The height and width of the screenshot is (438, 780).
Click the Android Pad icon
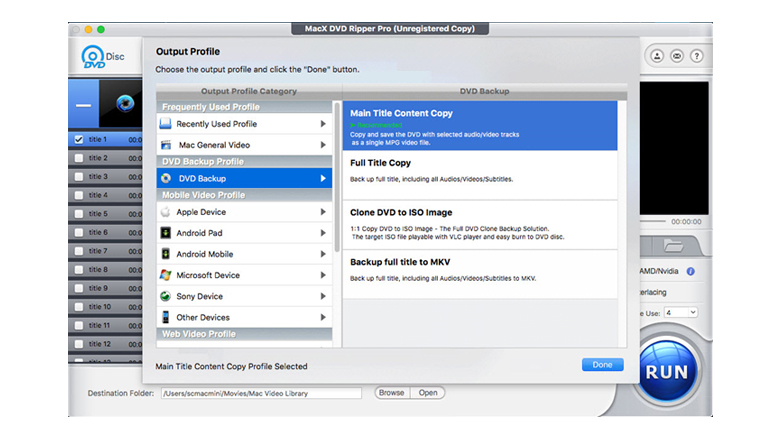[x=166, y=232]
